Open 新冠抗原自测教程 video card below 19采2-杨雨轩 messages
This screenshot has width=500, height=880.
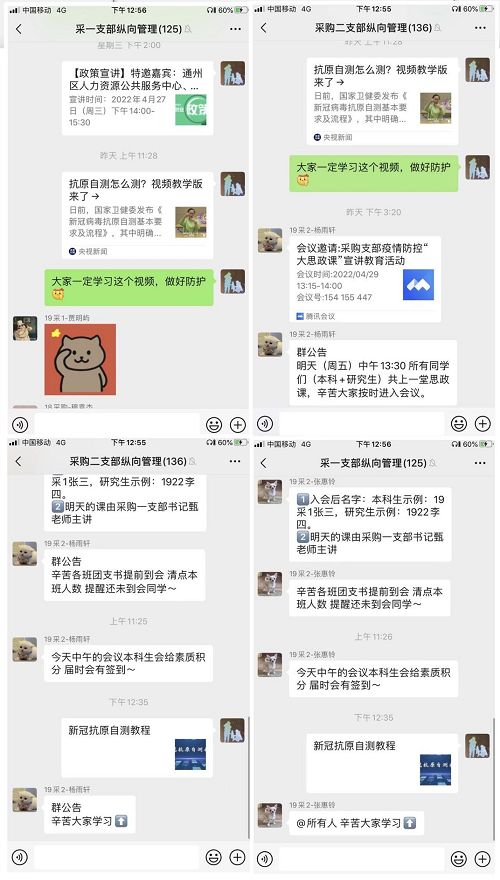pos(137,748)
